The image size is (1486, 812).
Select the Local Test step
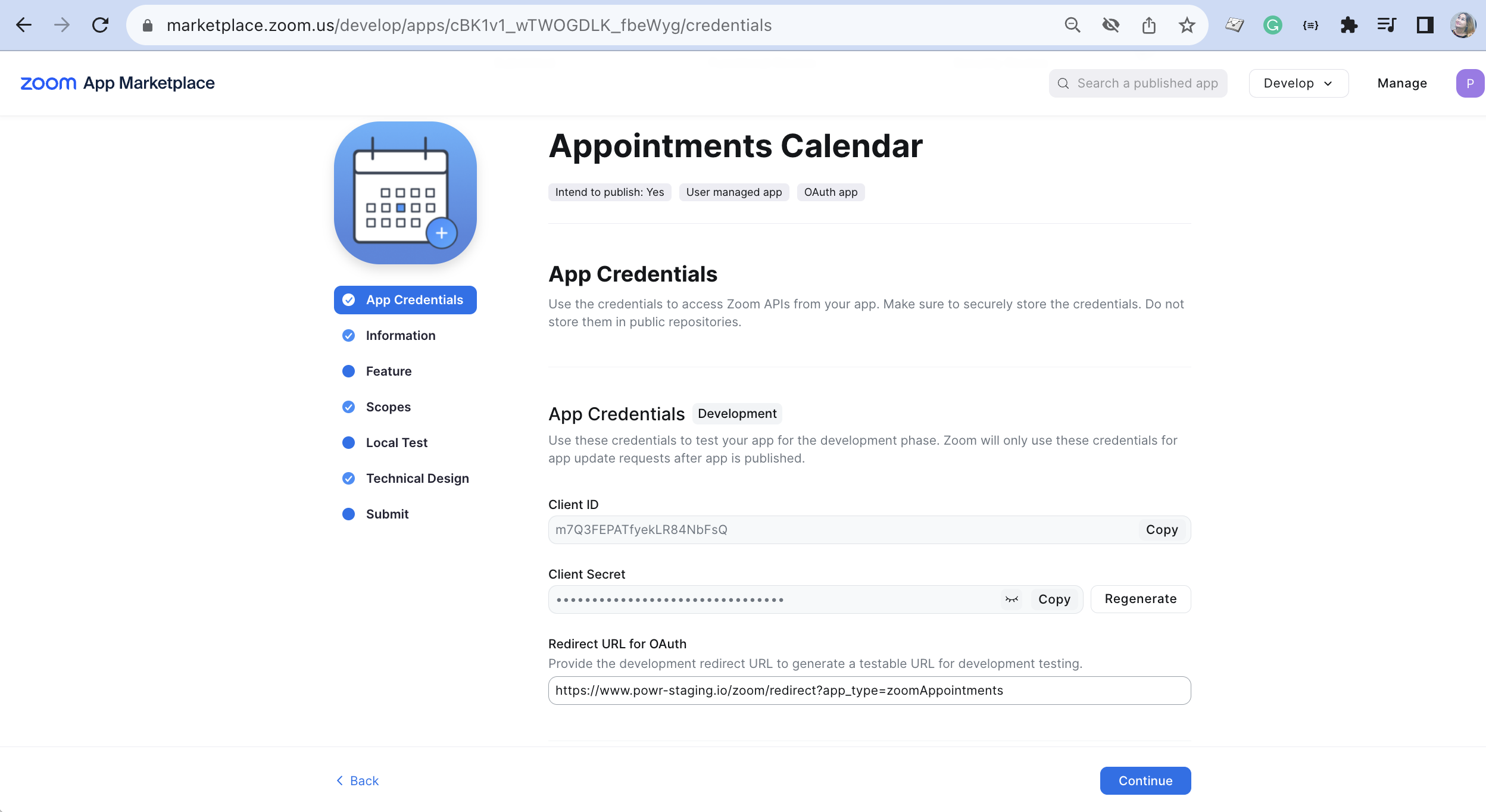pos(397,443)
